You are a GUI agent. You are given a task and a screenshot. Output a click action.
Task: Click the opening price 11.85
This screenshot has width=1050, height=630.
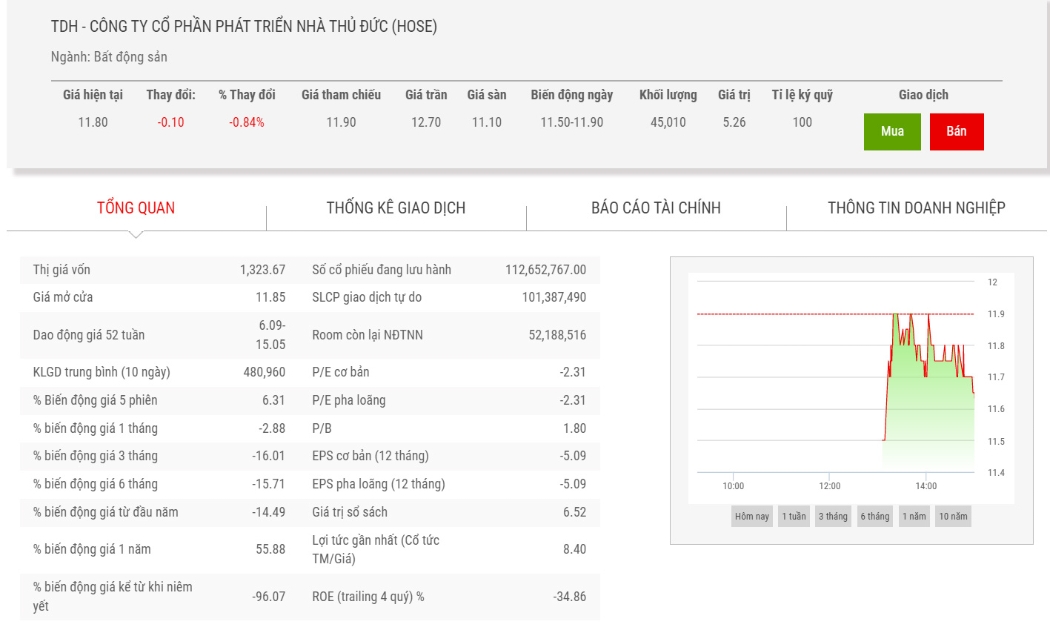[271, 297]
